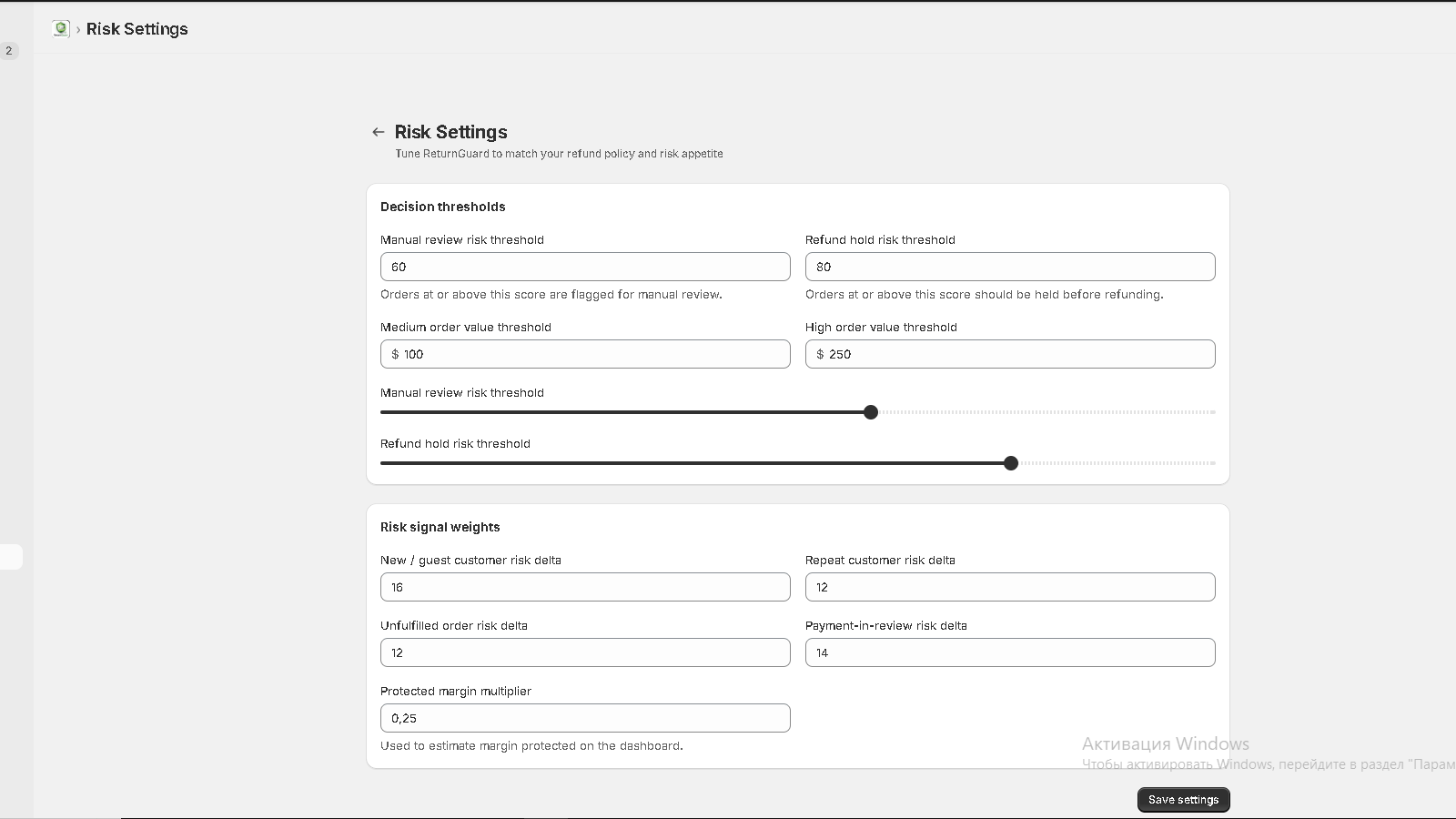This screenshot has width=1456, height=819.
Task: Edit the Unfulfilled order risk delta input
Action: pyautogui.click(x=585, y=652)
